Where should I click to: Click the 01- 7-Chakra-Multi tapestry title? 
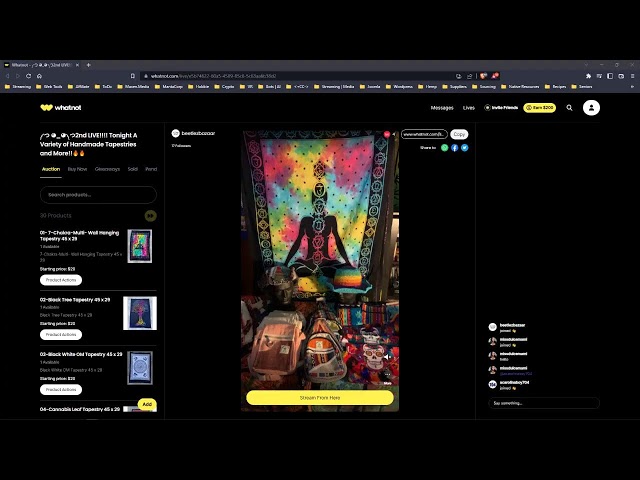coord(79,236)
